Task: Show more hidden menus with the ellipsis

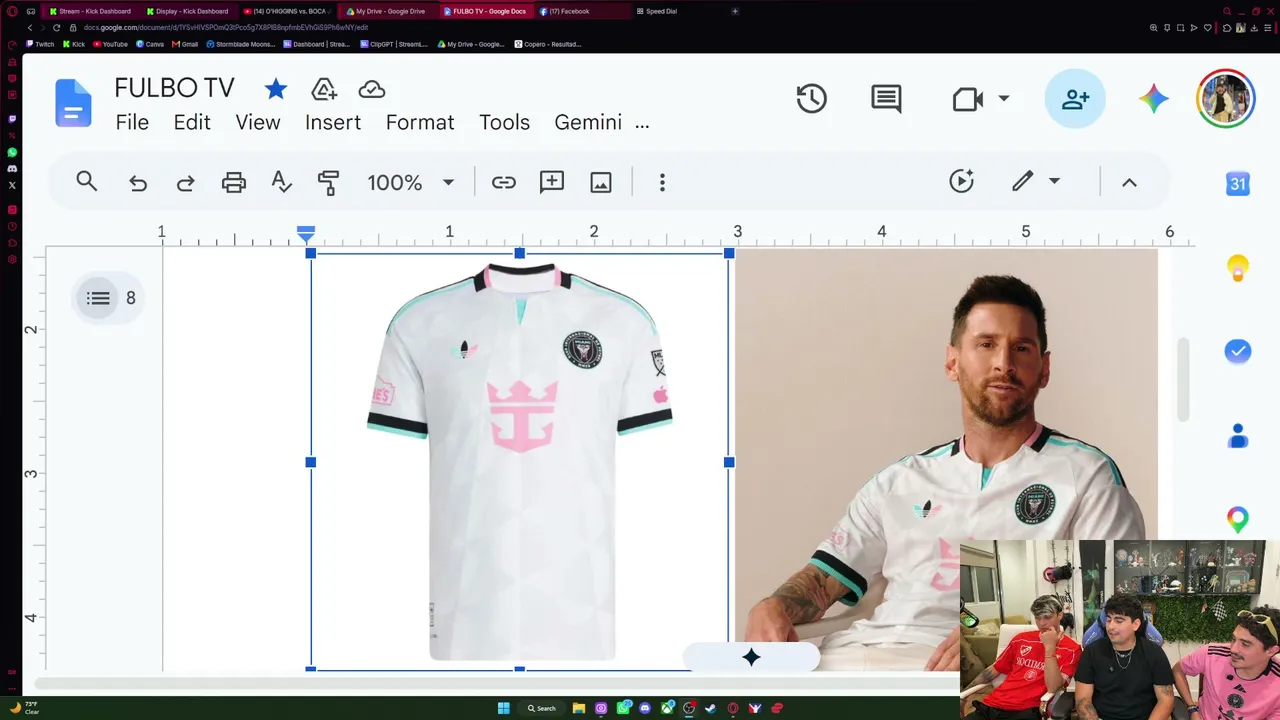Action: [642, 124]
